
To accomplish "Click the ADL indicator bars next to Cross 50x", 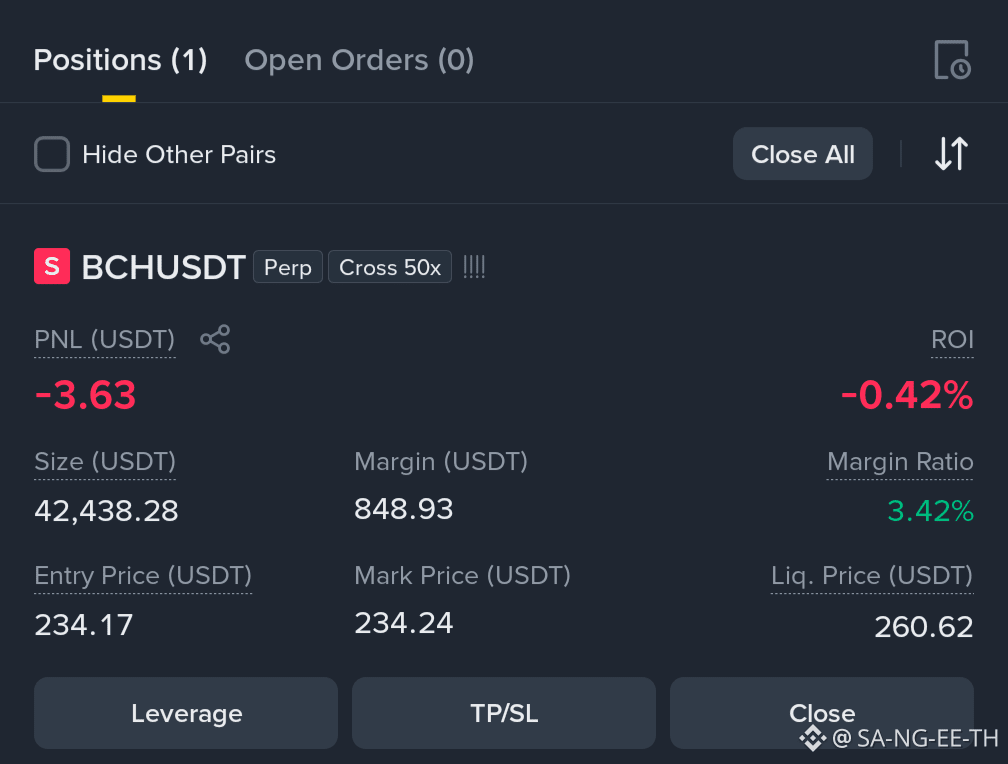I will 474,267.
